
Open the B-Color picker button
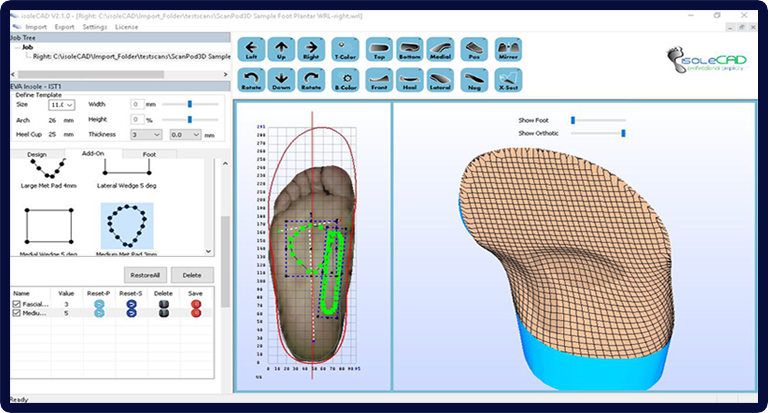345,80
